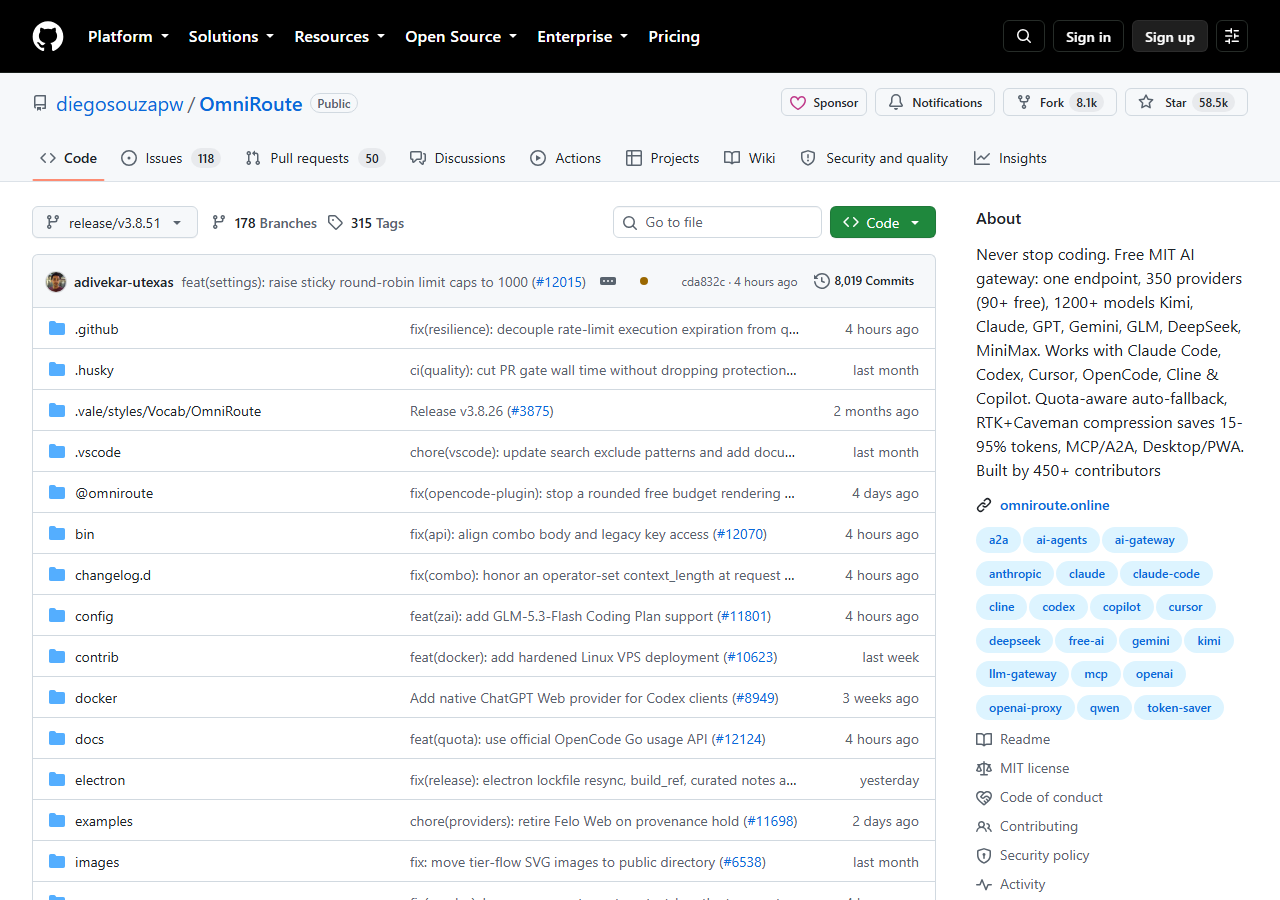1280x900 pixels.
Task: Open Code of conduct link
Action: pyautogui.click(x=1040, y=797)
